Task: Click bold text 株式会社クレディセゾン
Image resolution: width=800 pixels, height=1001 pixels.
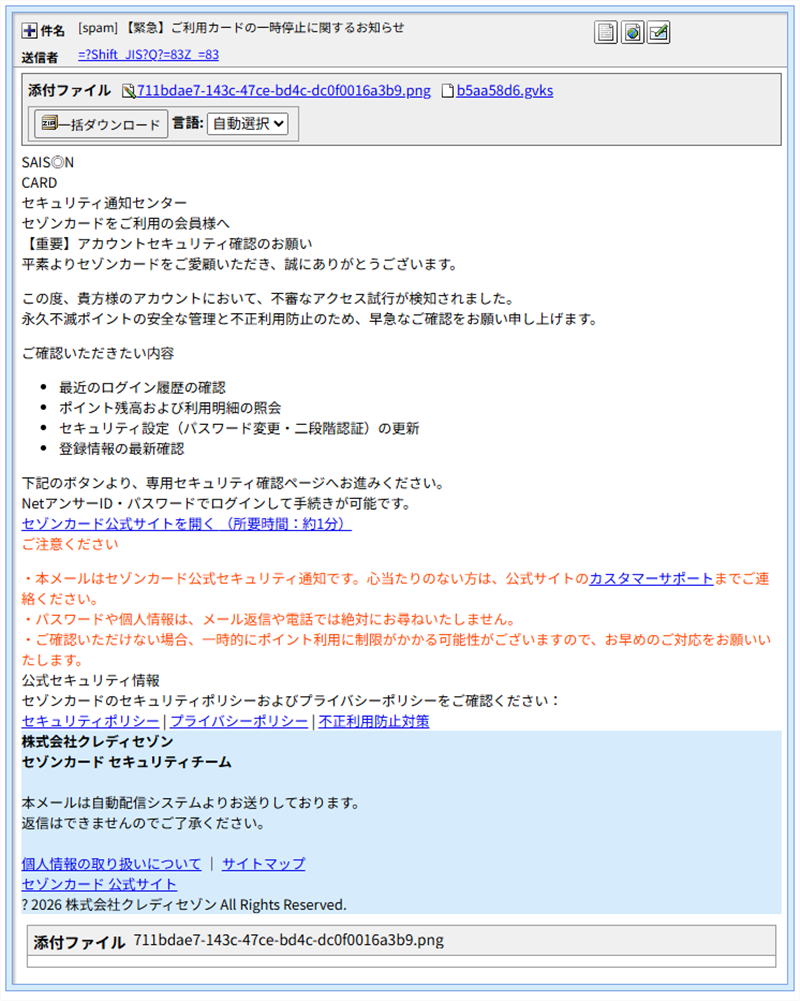Action: pos(97,742)
